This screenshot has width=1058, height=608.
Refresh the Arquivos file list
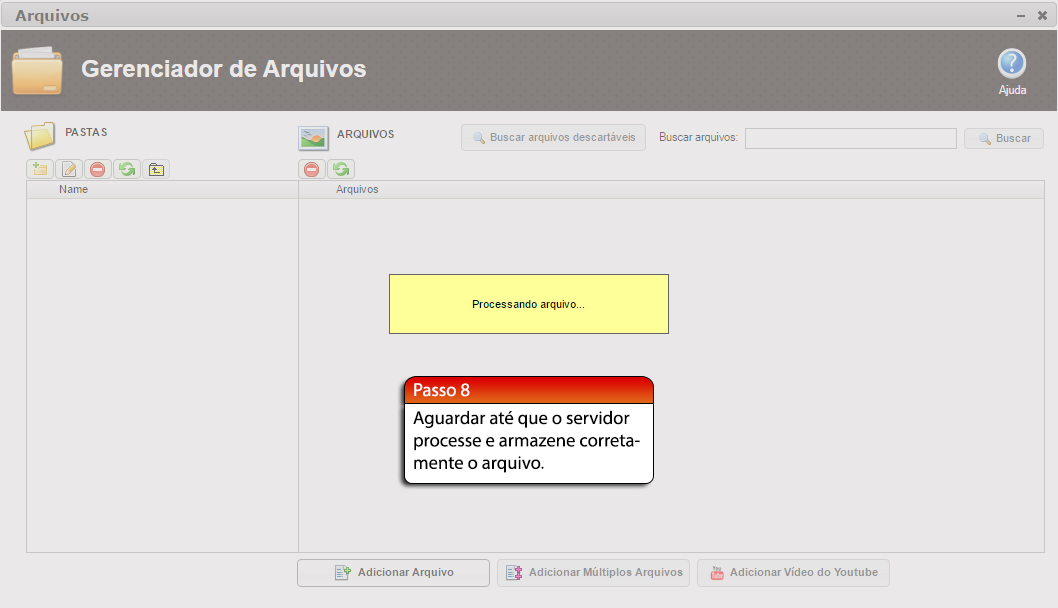pyautogui.click(x=341, y=169)
